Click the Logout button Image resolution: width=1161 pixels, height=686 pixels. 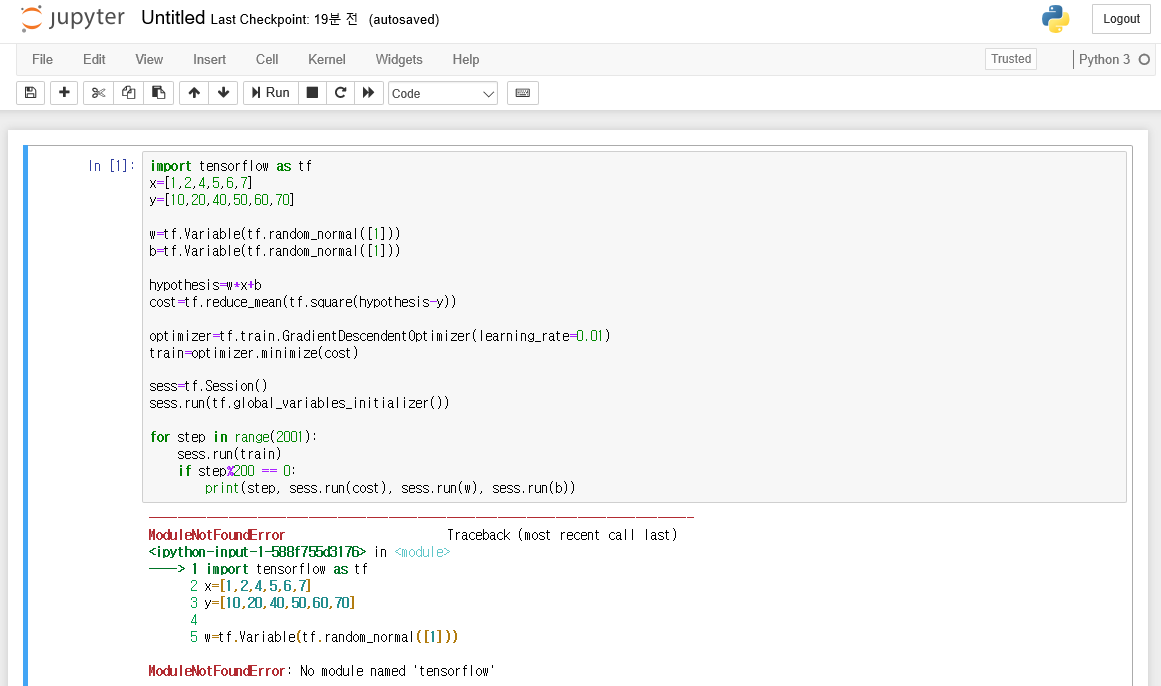pyautogui.click(x=1121, y=19)
